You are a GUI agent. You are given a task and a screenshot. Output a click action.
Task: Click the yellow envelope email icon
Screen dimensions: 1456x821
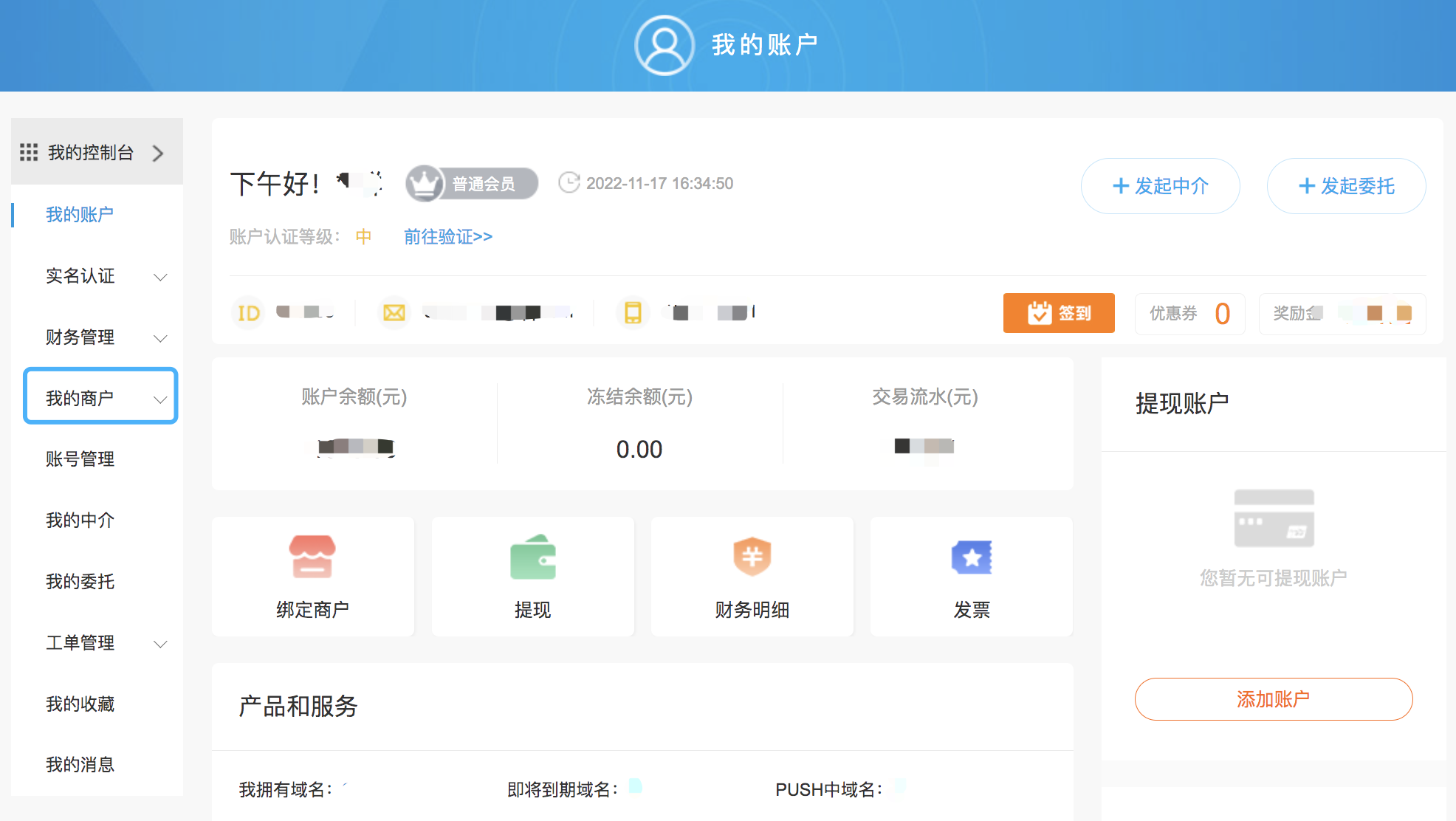[394, 313]
